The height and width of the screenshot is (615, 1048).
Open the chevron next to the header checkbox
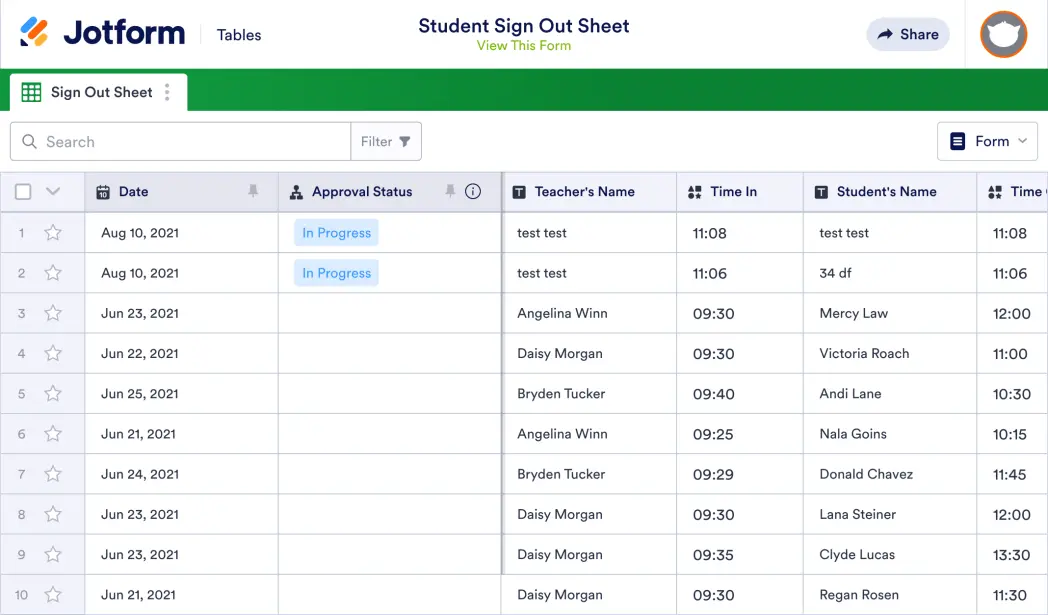(53, 191)
